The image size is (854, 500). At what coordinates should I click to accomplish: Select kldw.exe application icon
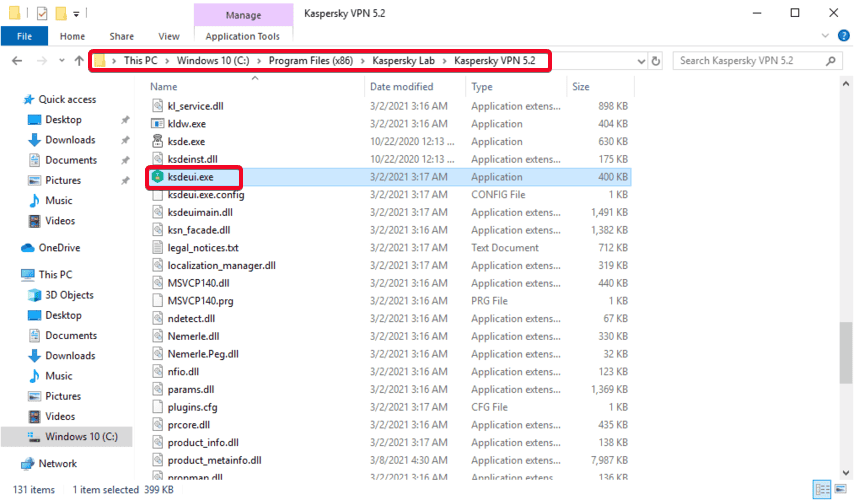coord(157,124)
